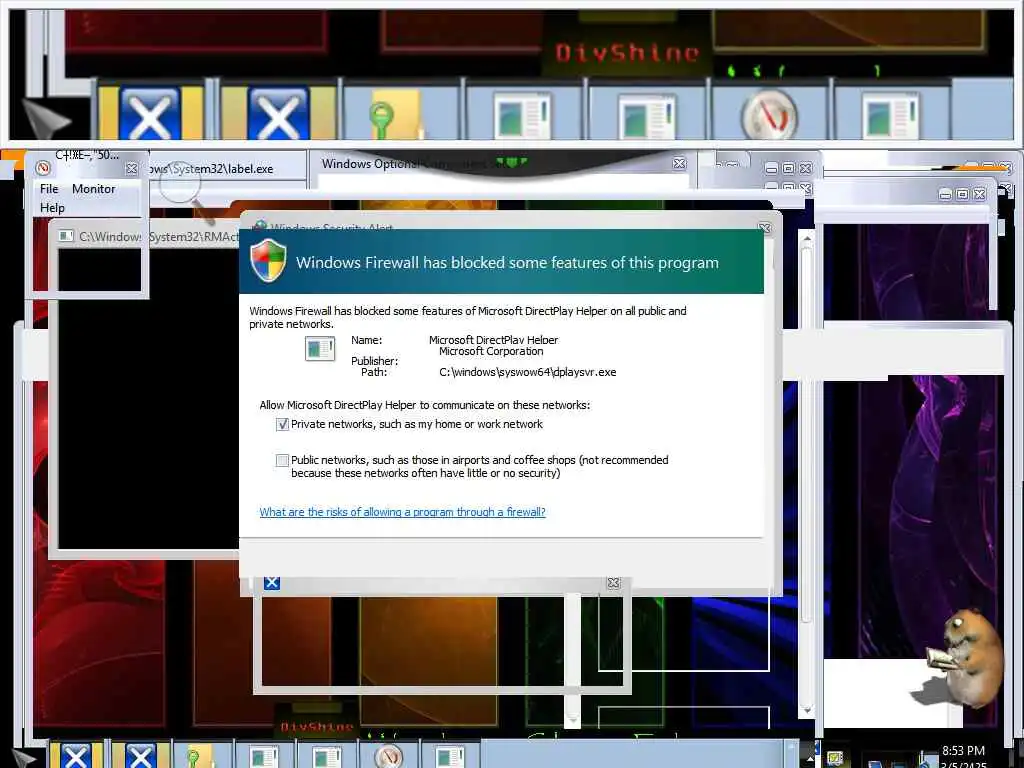
Task: Check the Private networks checkbox
Action: click(282, 424)
